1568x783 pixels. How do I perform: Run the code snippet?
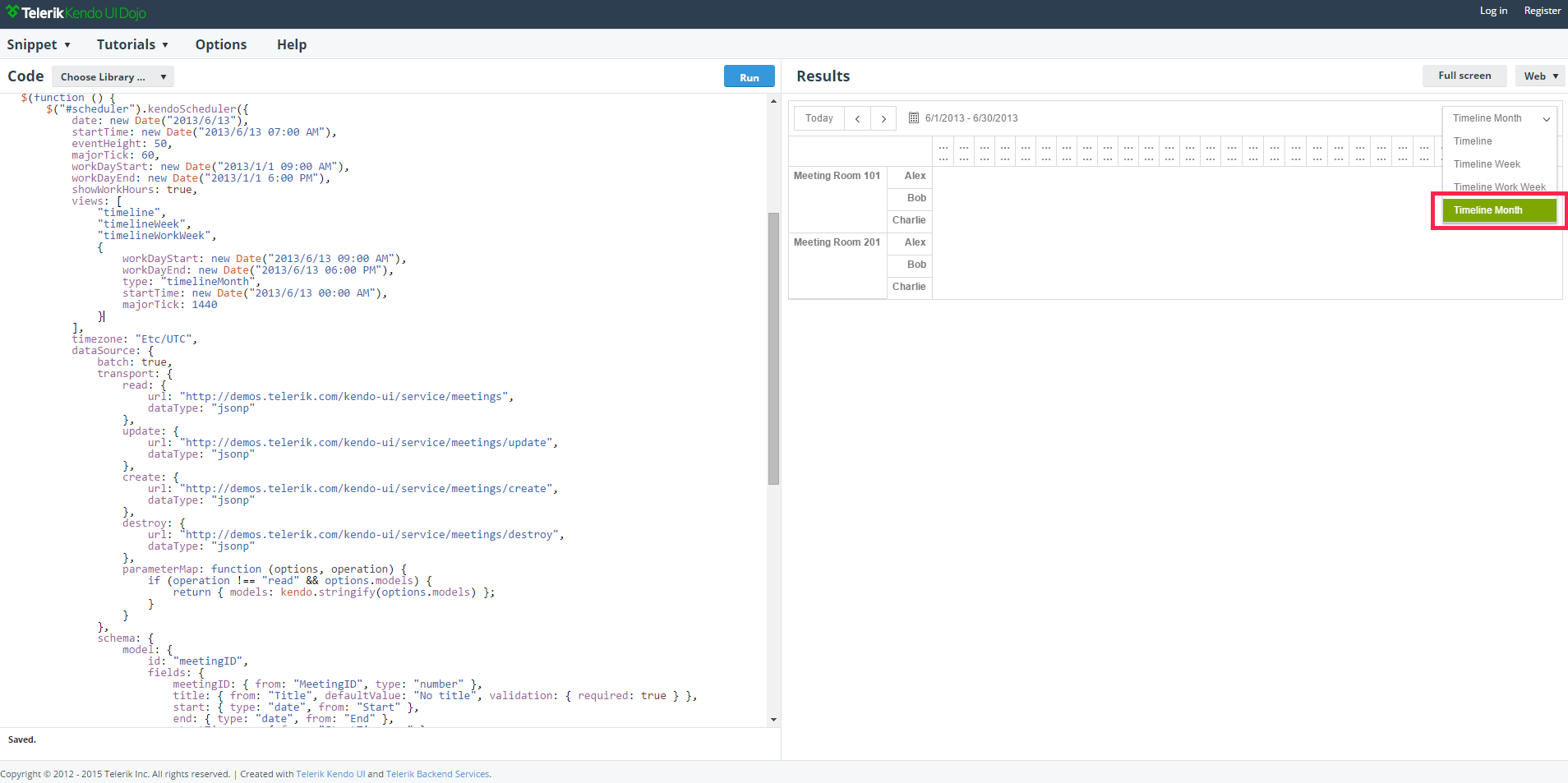[749, 77]
